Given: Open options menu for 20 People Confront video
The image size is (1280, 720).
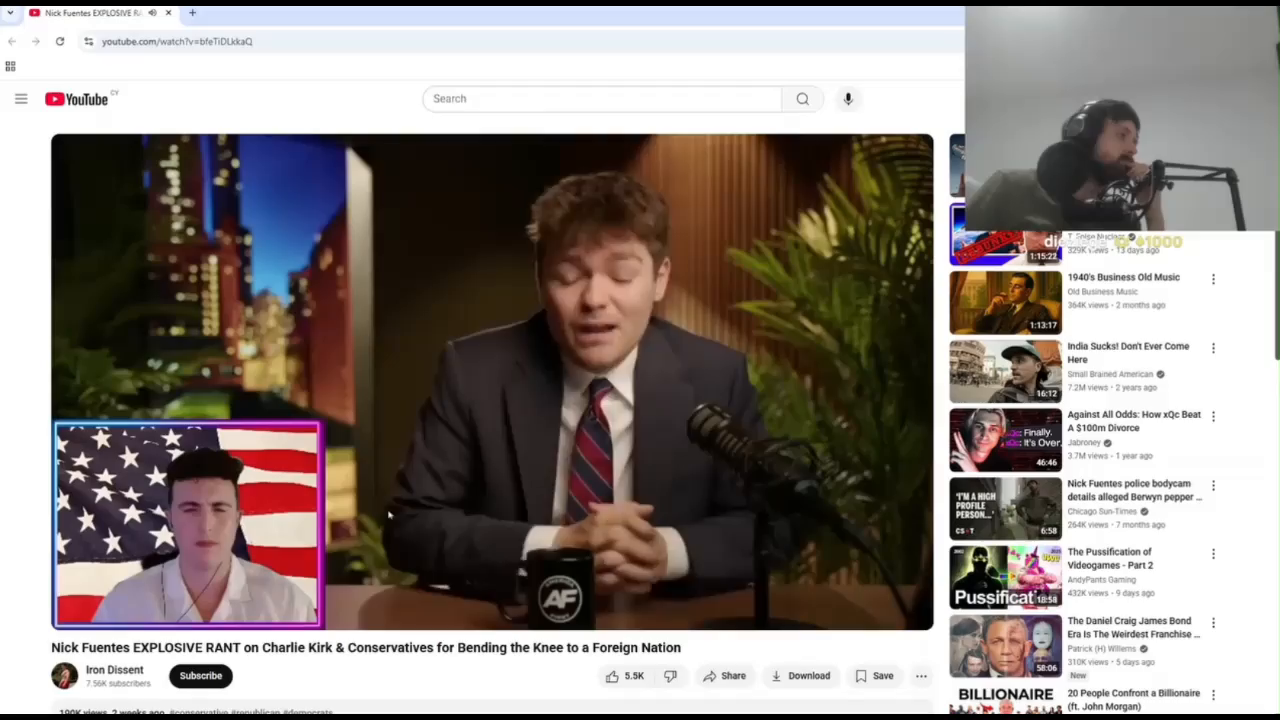Looking at the screenshot, I should [1213, 694].
